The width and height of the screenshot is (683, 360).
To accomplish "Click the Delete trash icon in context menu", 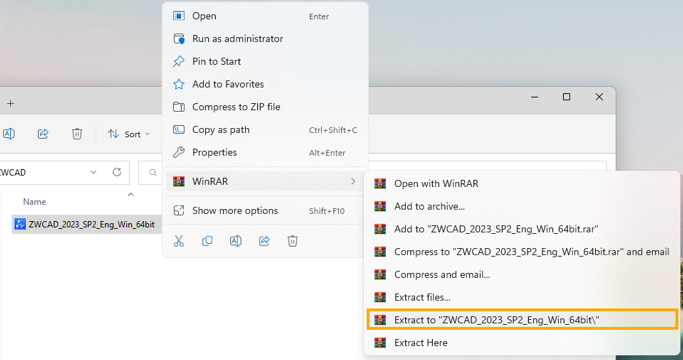I will tap(293, 241).
